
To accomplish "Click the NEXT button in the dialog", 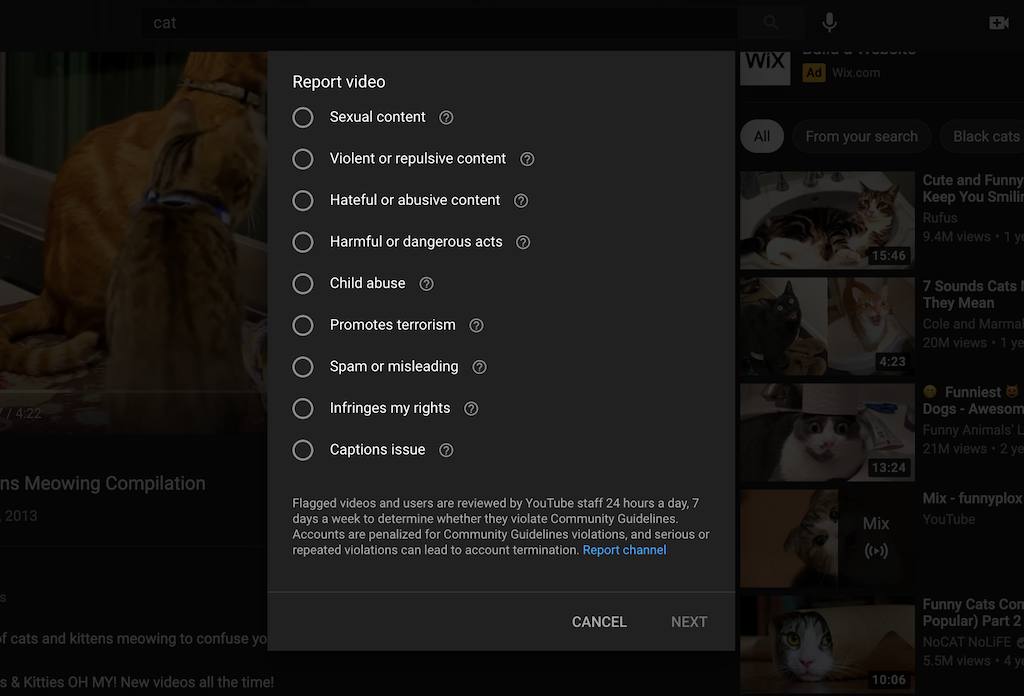I will 689,622.
